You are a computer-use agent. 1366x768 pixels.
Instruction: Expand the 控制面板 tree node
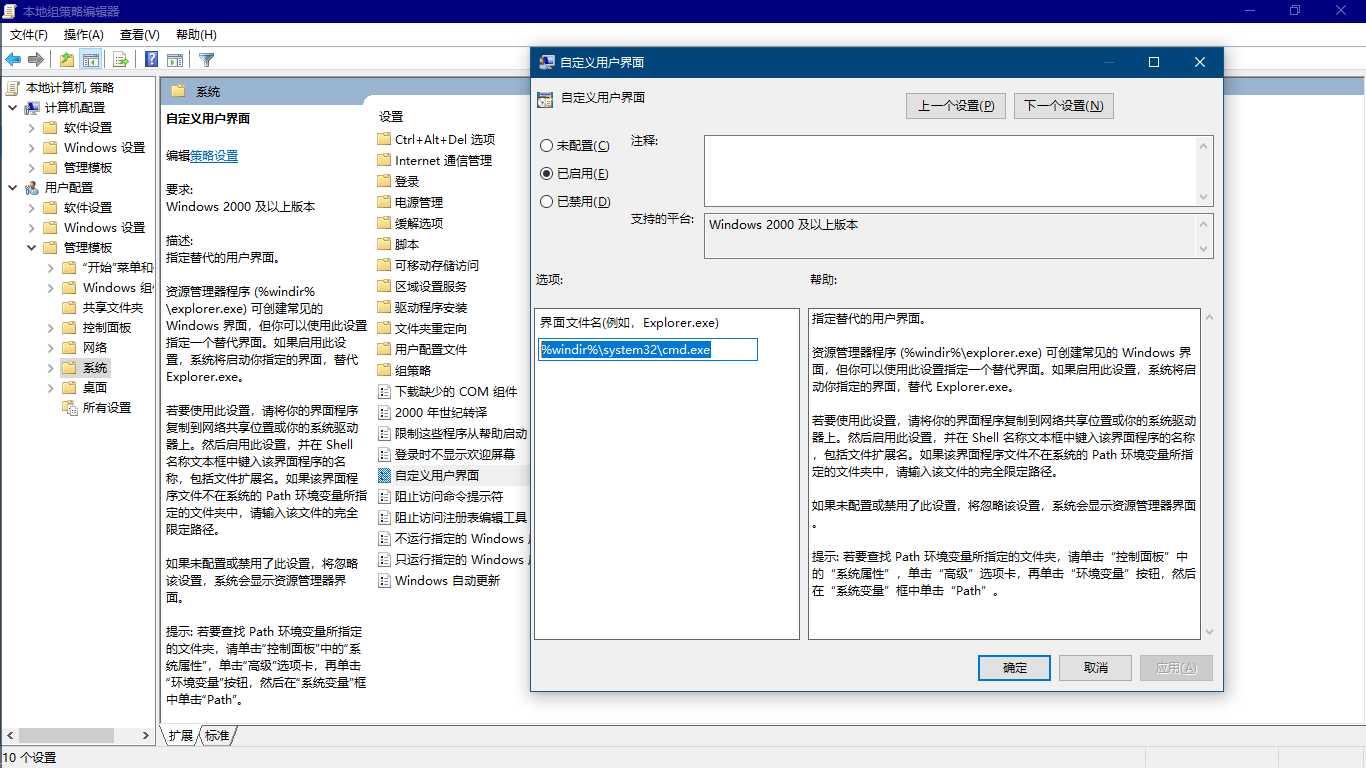point(50,328)
